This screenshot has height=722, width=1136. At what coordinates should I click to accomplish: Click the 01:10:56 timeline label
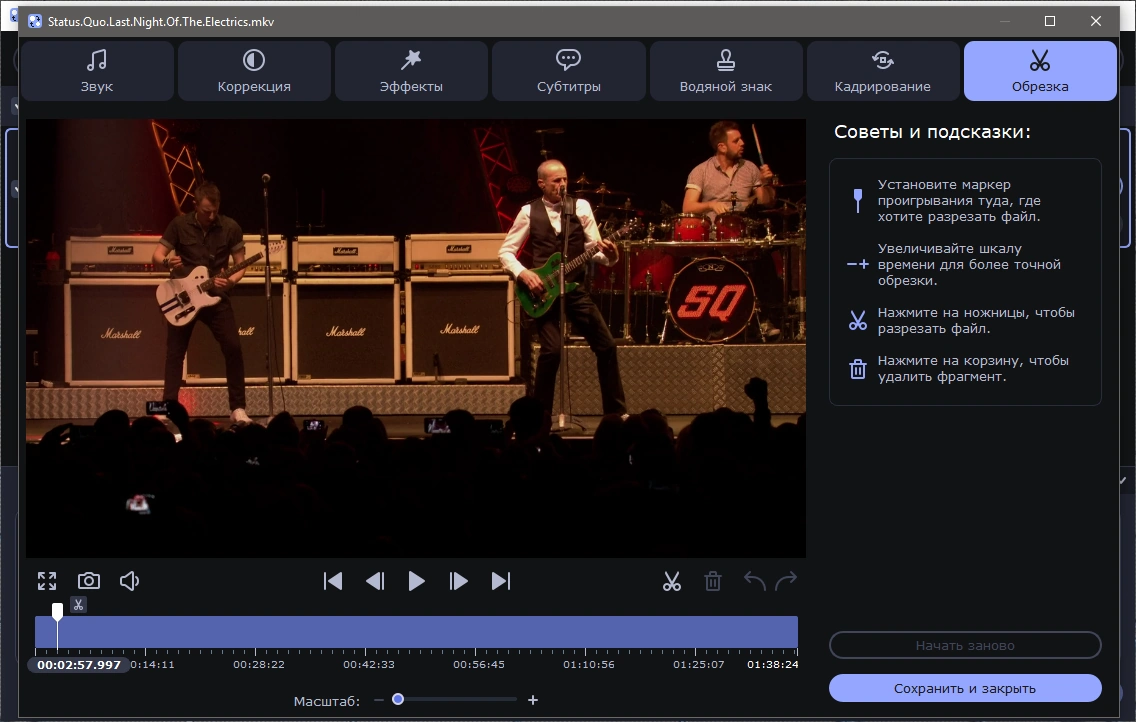(588, 664)
